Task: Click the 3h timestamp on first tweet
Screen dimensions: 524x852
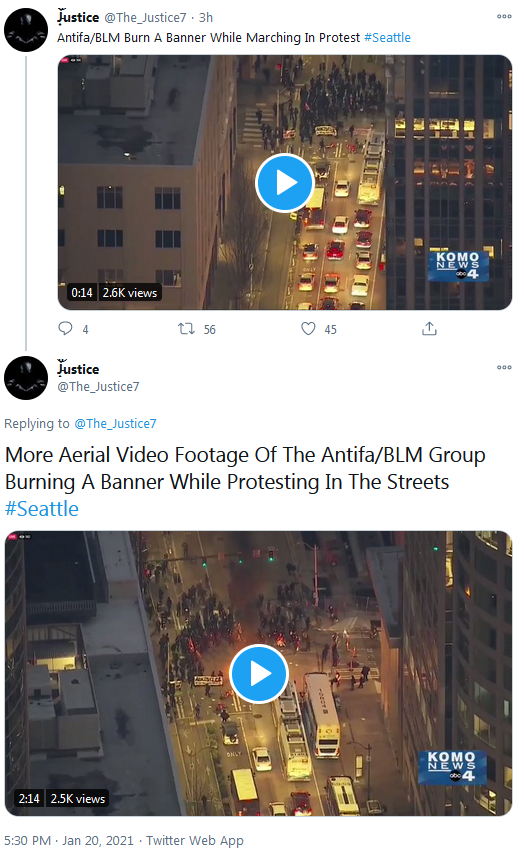Action: [x=205, y=17]
